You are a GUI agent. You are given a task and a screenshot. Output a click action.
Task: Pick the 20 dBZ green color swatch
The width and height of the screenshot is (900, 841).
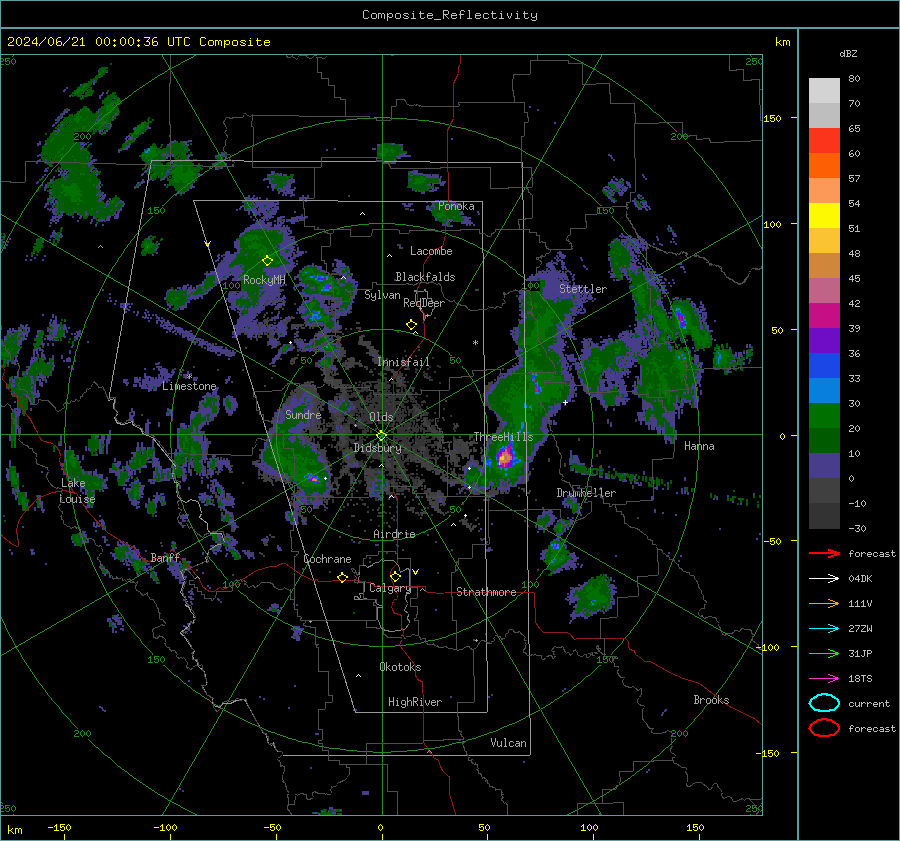(x=824, y=440)
